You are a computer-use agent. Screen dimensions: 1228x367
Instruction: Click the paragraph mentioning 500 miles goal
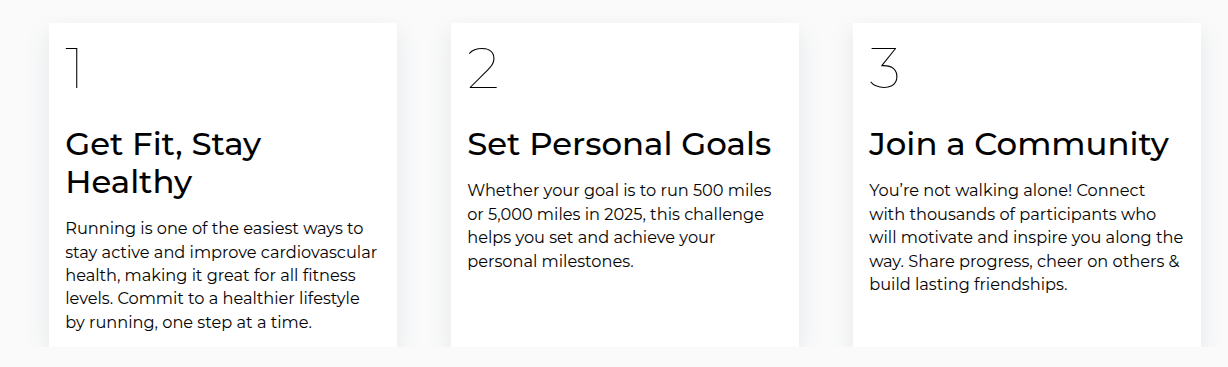619,226
